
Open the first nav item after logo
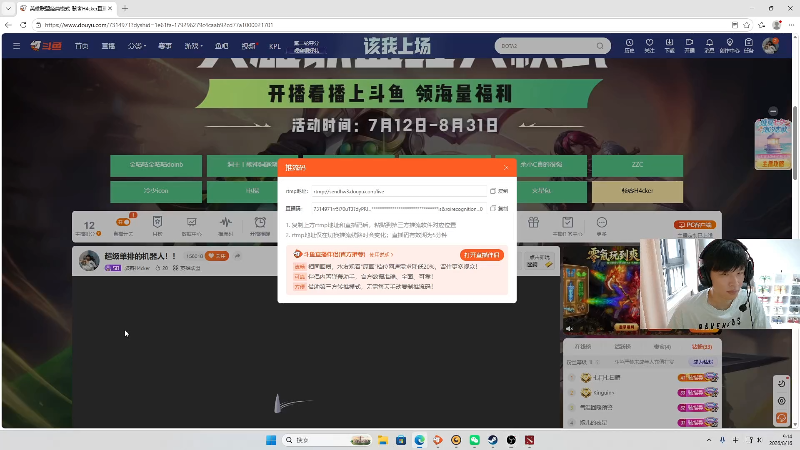pyautogui.click(x=81, y=46)
